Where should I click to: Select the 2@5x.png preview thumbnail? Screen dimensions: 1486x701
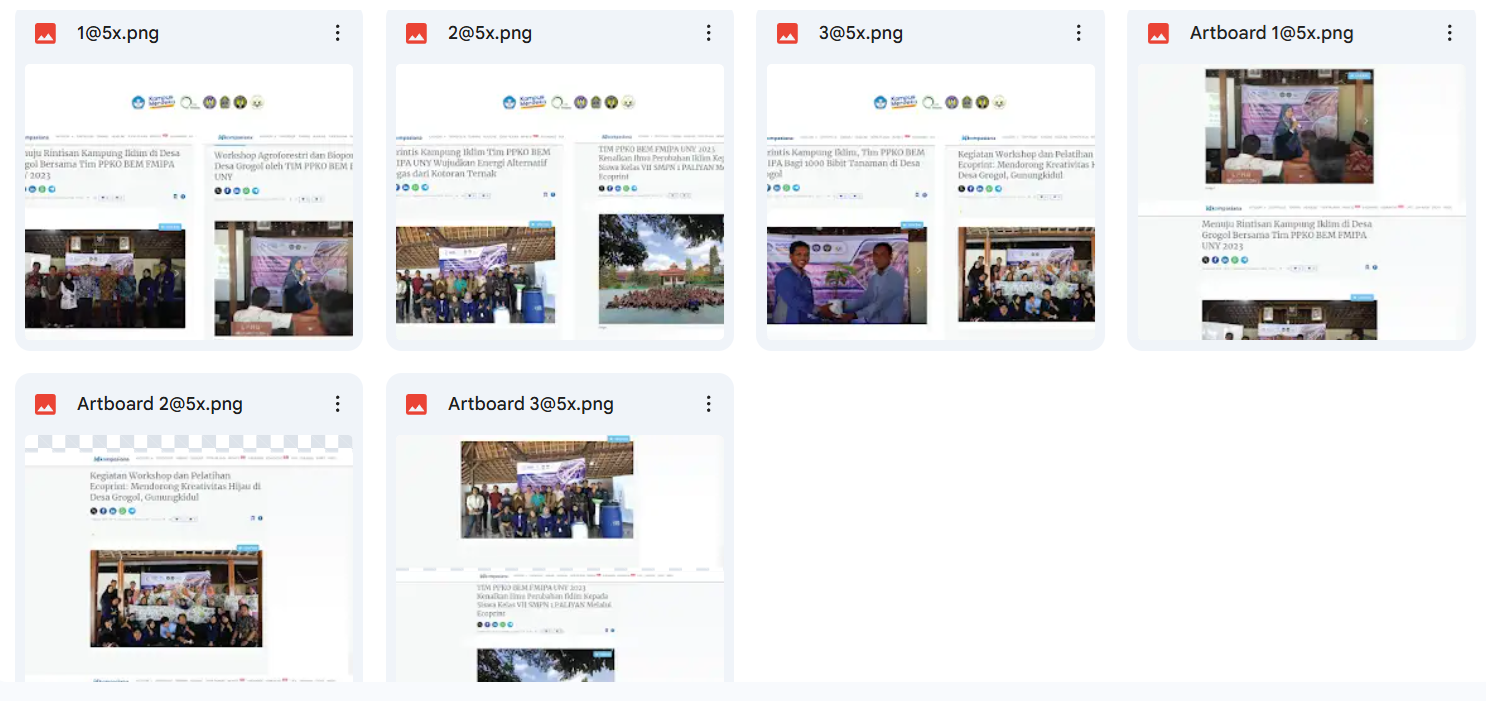(x=560, y=202)
